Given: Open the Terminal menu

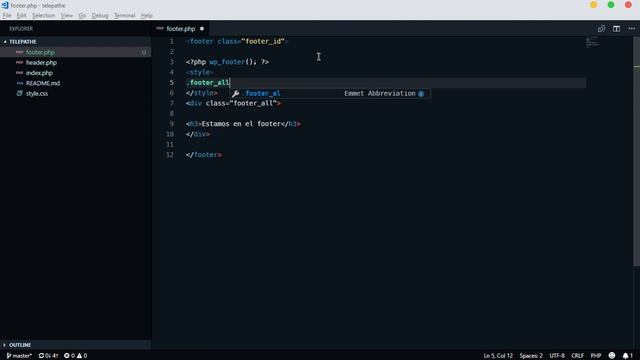Looking at the screenshot, I should tap(124, 16).
